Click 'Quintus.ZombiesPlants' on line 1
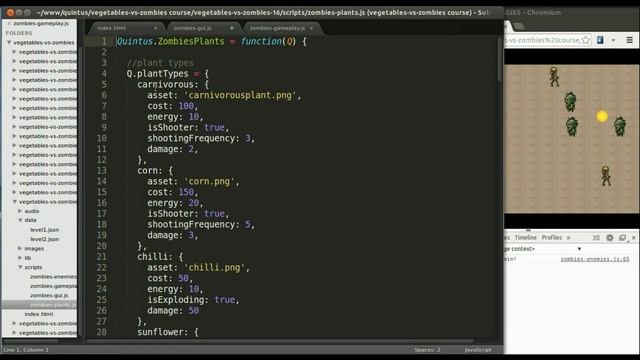 [170, 41]
